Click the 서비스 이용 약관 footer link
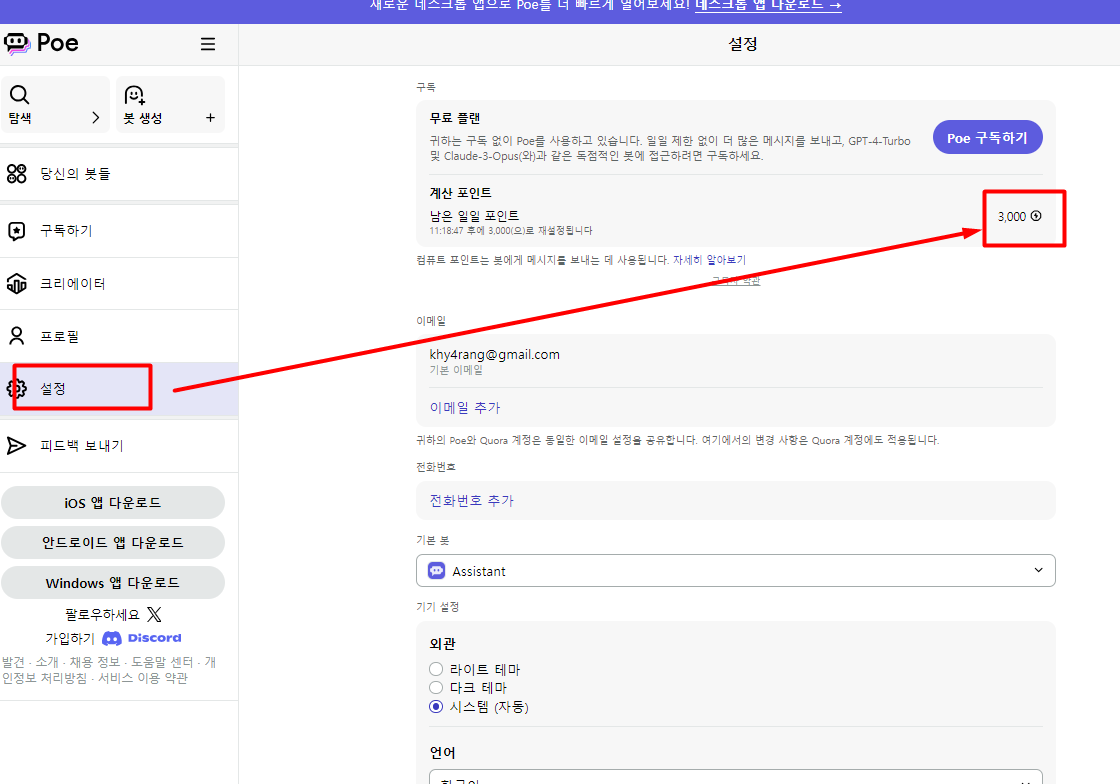 click(x=143, y=678)
